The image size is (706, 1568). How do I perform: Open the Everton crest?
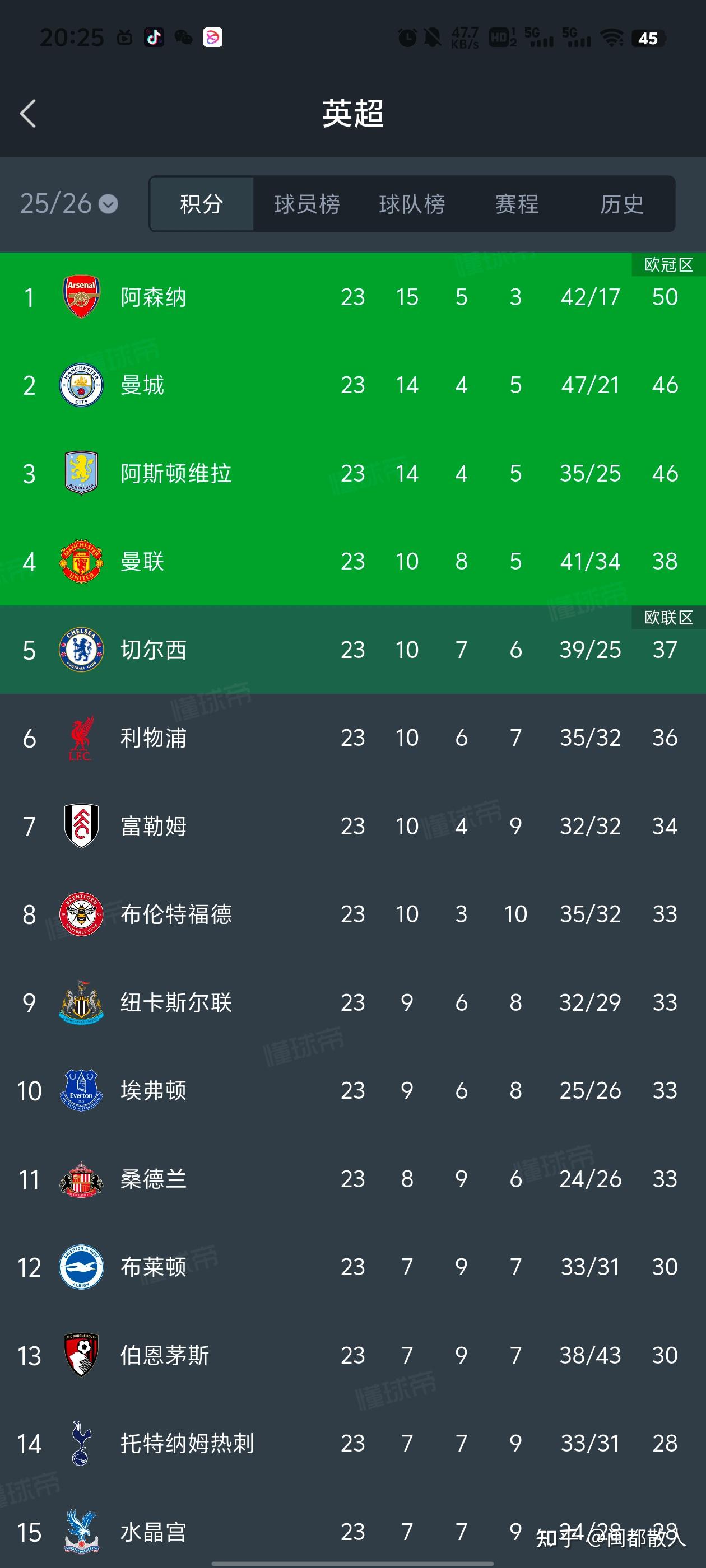(x=81, y=1091)
